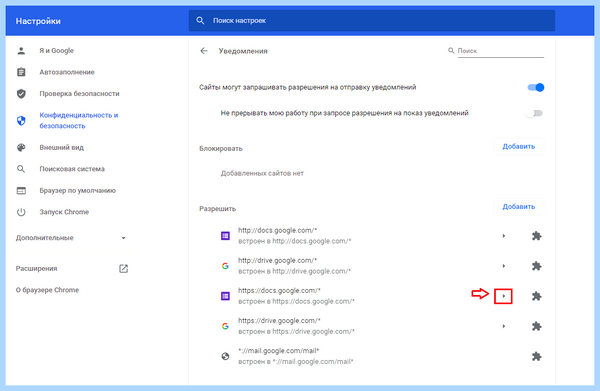Click extension puzzle icon for https://drive.google.com row
The image size is (600, 391).
536,326
